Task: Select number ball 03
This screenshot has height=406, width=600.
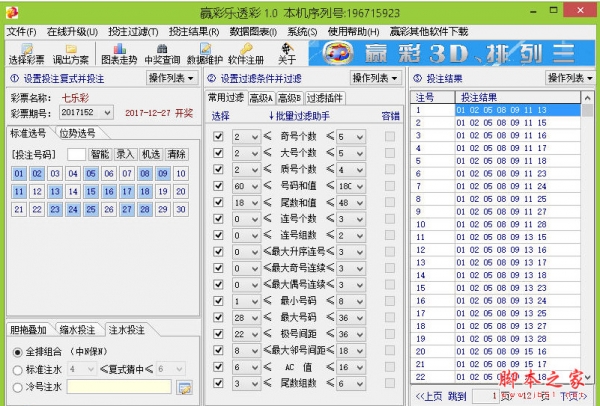Action: click(55, 174)
